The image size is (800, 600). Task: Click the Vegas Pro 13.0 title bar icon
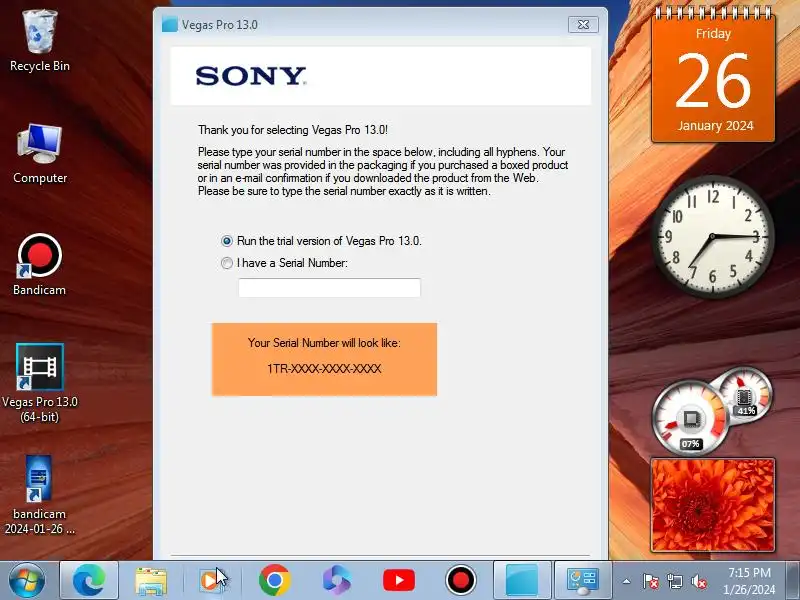point(169,24)
